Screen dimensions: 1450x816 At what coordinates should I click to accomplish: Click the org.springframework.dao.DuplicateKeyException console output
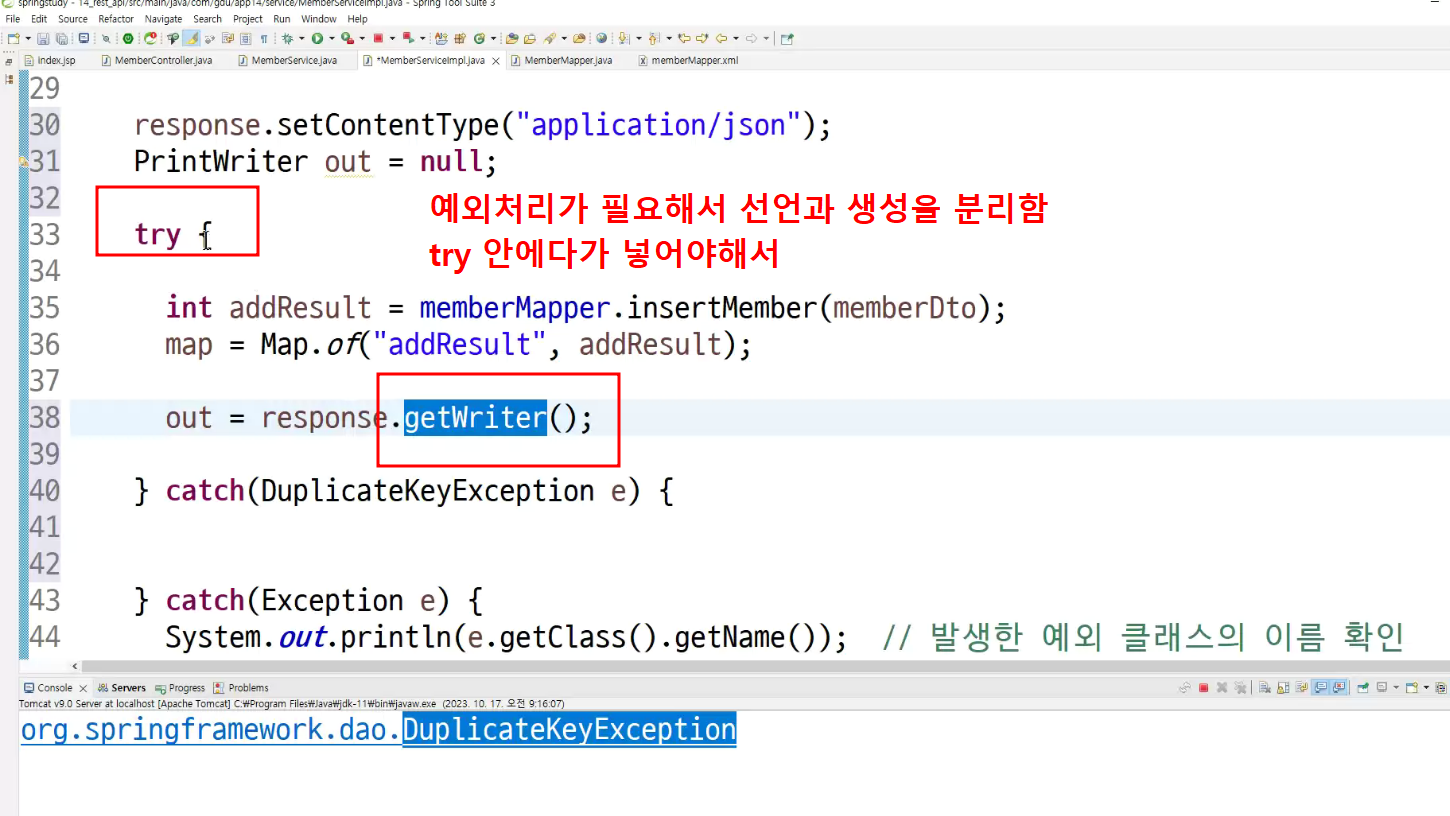(378, 730)
